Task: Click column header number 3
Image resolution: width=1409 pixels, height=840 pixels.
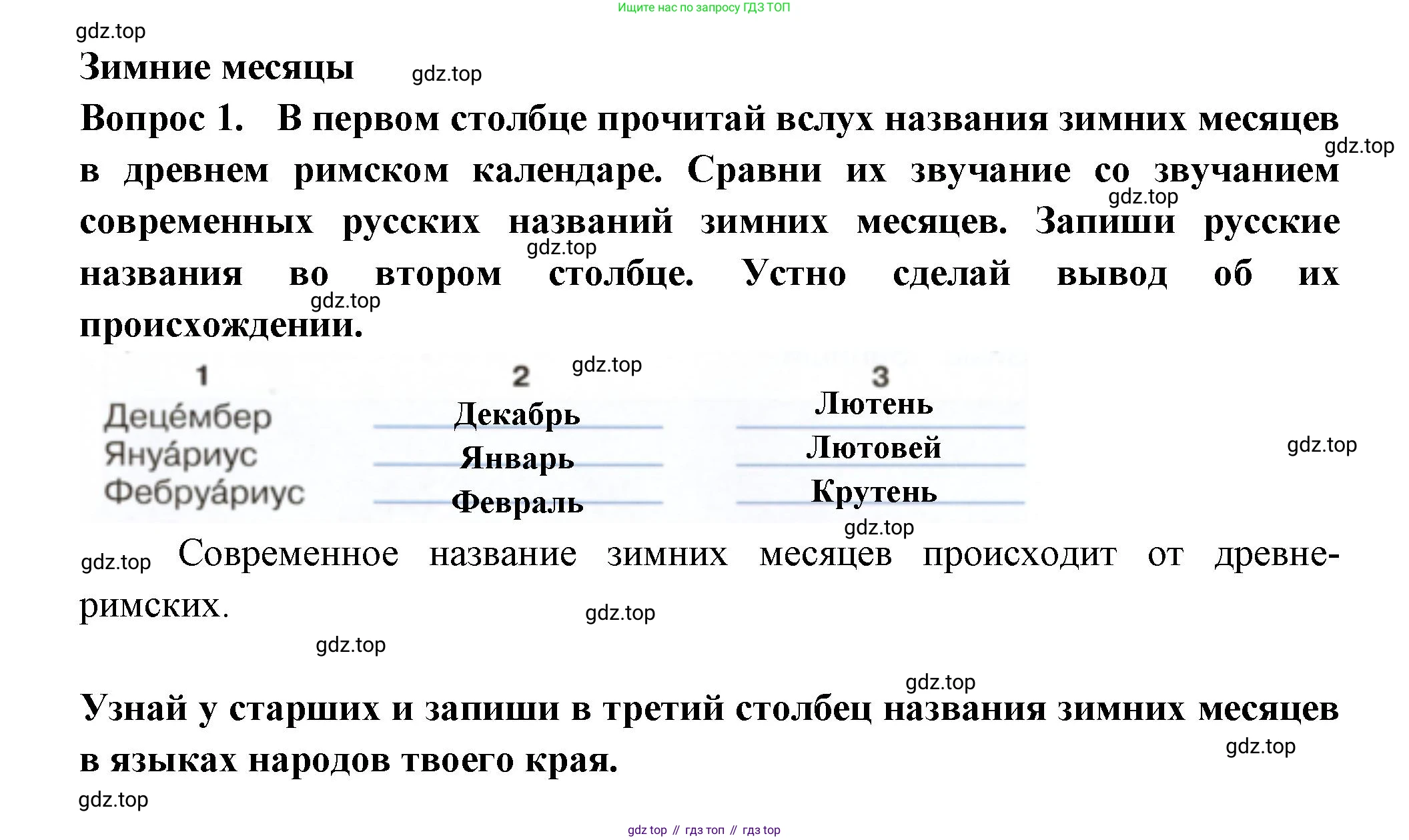Action: (880, 377)
